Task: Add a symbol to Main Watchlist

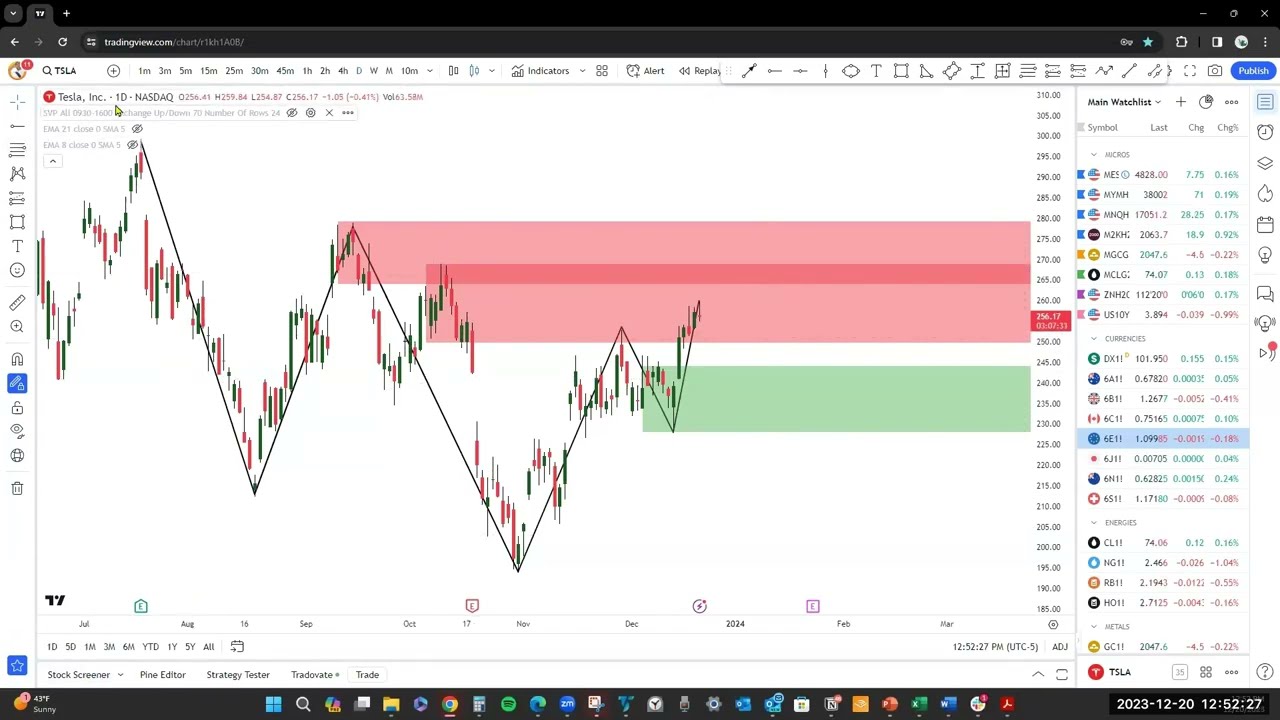Action: click(1181, 102)
